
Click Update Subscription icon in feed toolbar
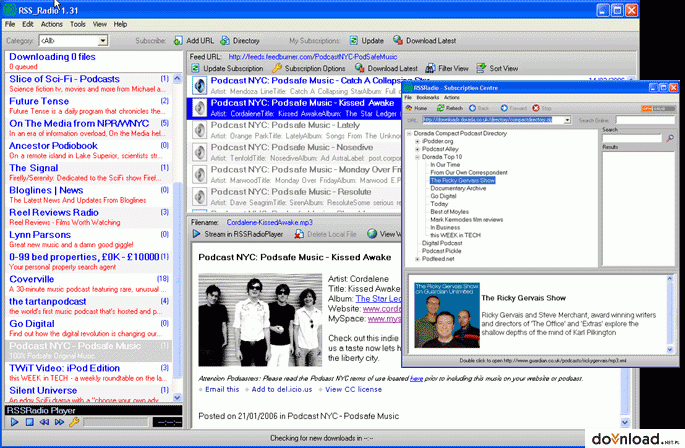pos(196,68)
